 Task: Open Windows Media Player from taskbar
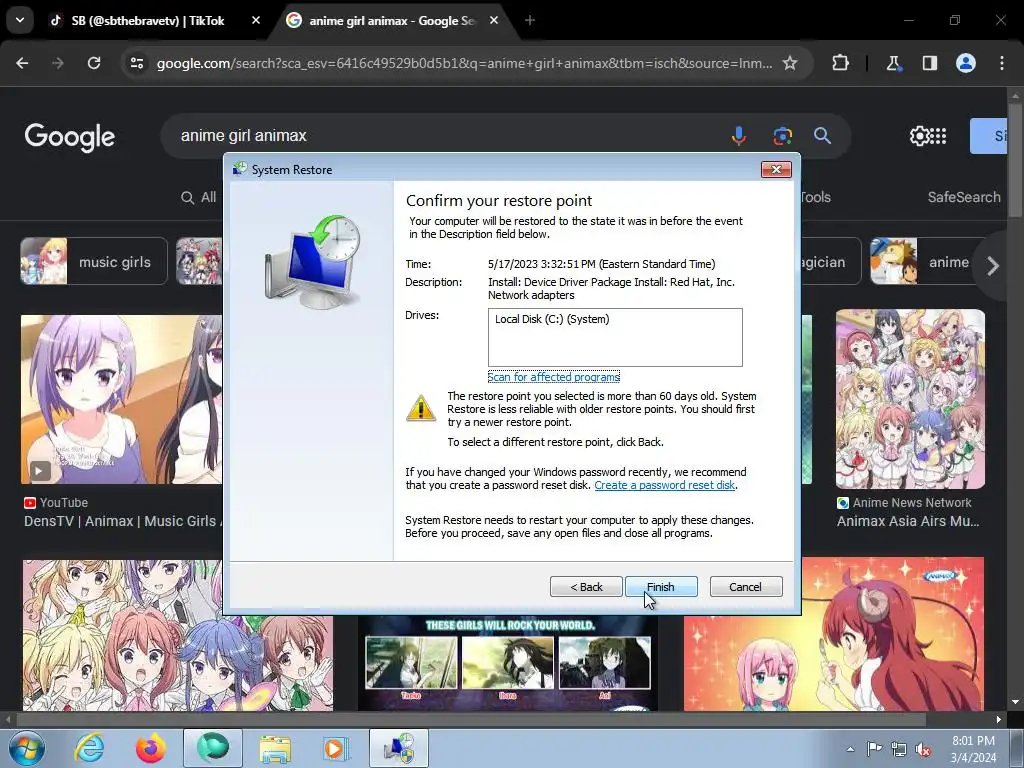(336, 748)
